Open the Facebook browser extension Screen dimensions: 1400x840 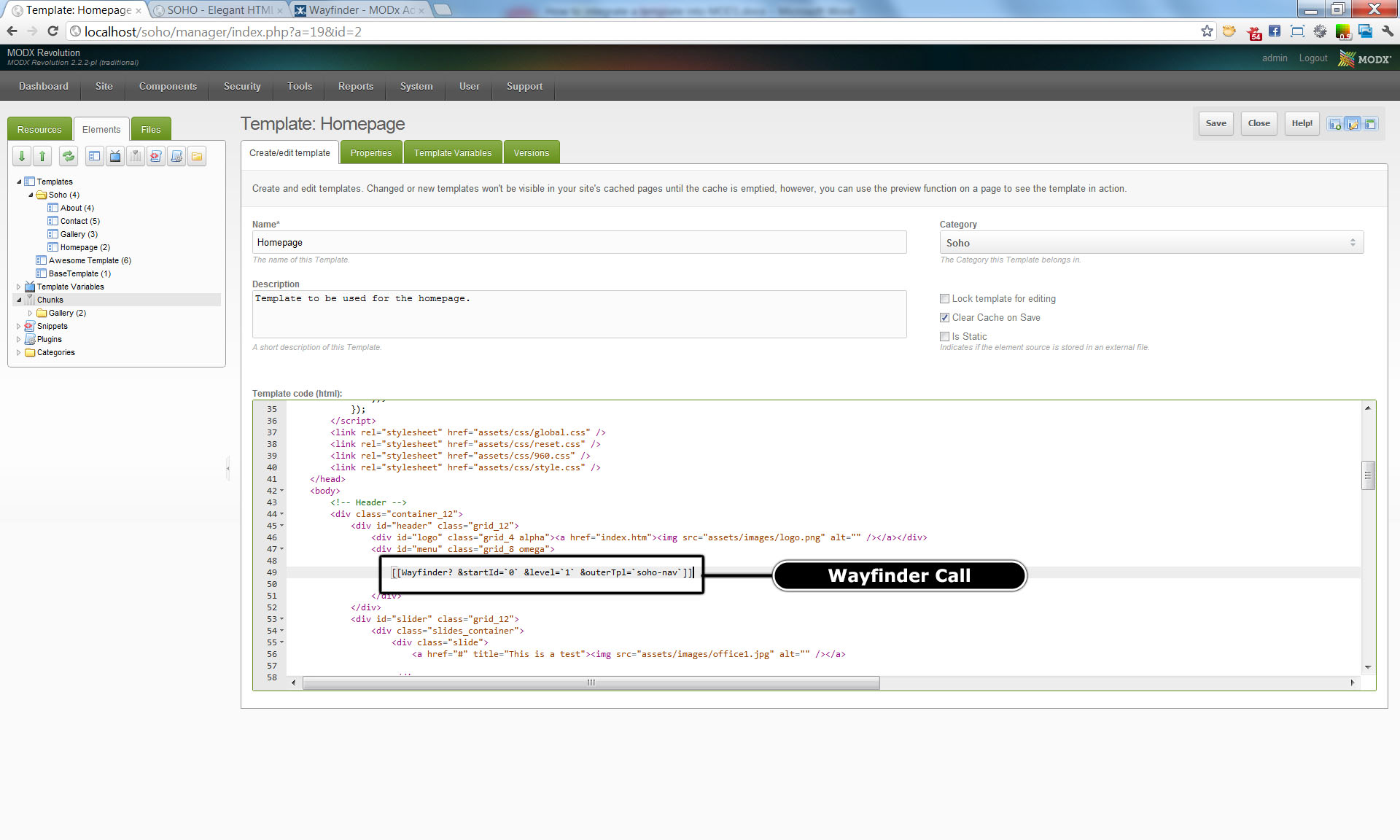1275,31
